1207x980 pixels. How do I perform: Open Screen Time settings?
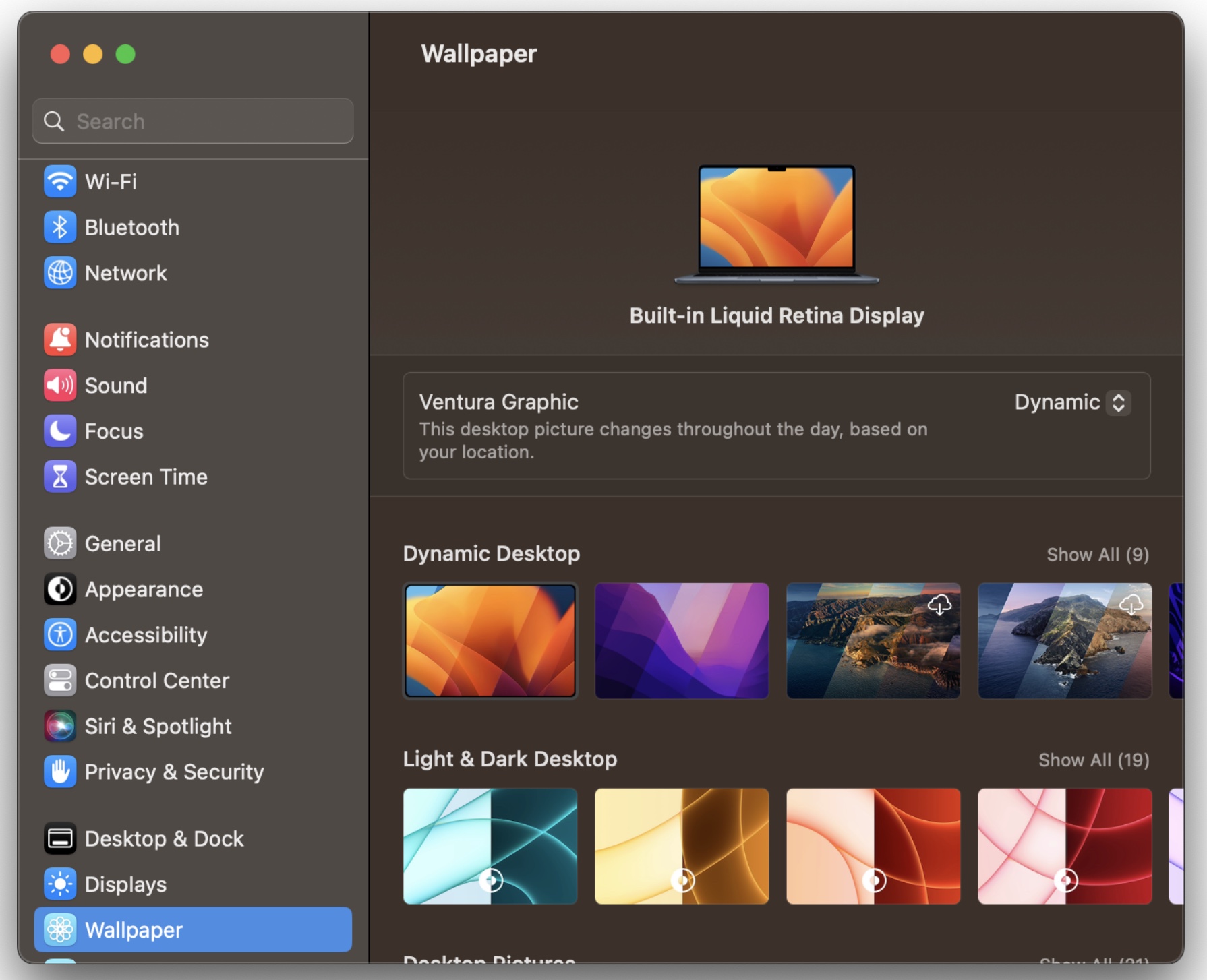146,477
